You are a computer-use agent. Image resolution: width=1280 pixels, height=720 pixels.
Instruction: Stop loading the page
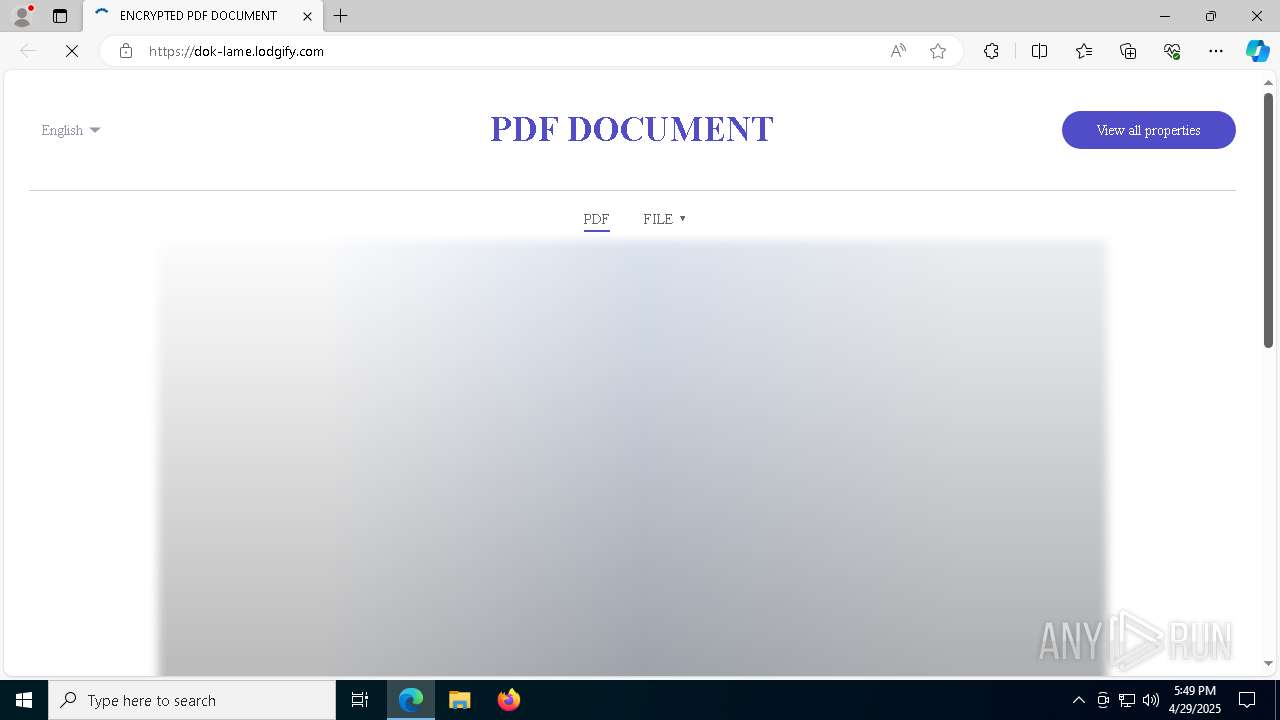click(x=72, y=51)
